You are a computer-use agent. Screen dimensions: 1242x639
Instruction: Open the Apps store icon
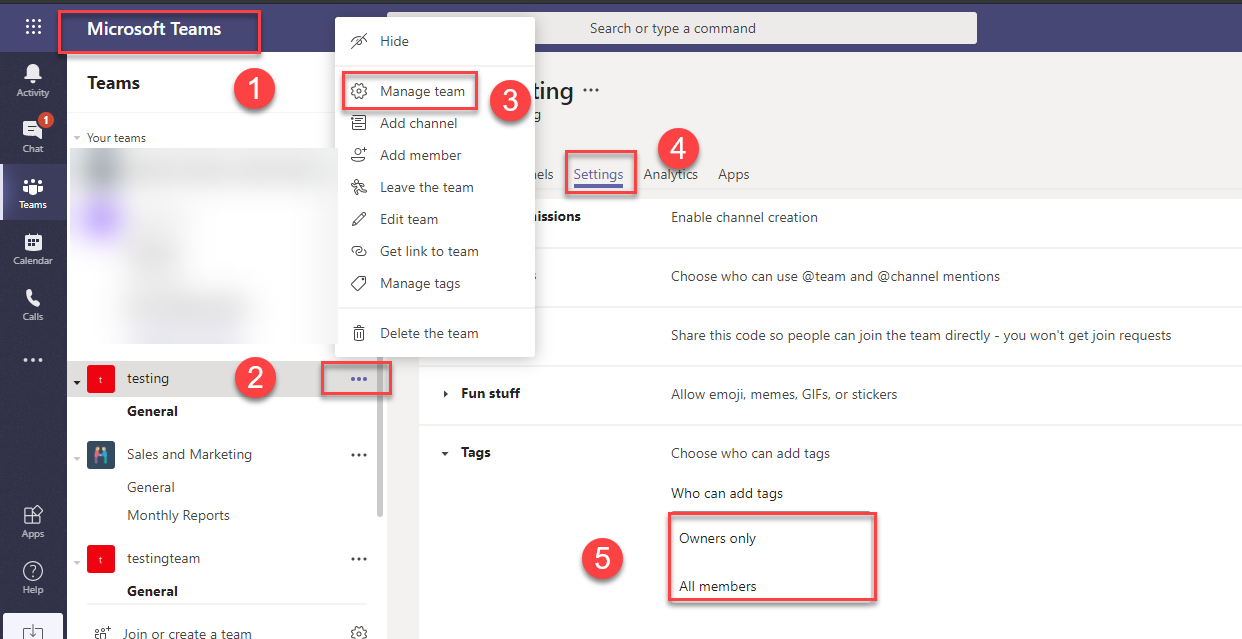pyautogui.click(x=33, y=521)
